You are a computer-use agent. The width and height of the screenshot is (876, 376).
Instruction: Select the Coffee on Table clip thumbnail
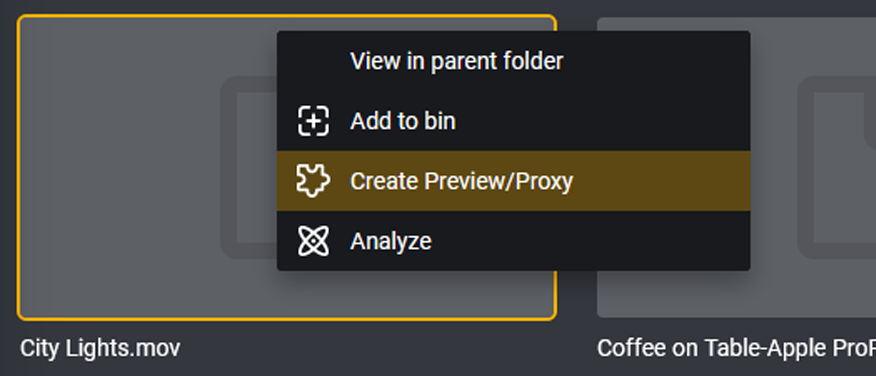(736, 168)
